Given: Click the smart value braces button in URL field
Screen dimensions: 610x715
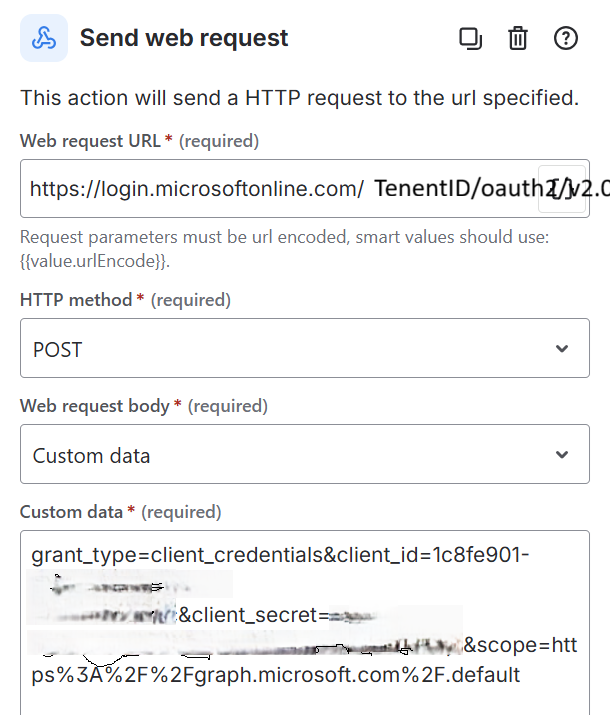Looking at the screenshot, I should click(x=561, y=188).
